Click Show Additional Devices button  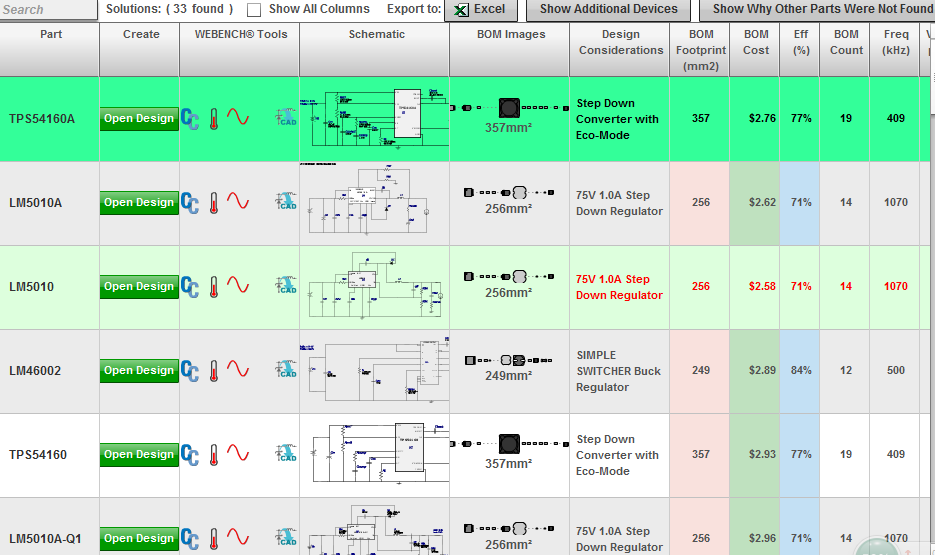[x=608, y=10]
